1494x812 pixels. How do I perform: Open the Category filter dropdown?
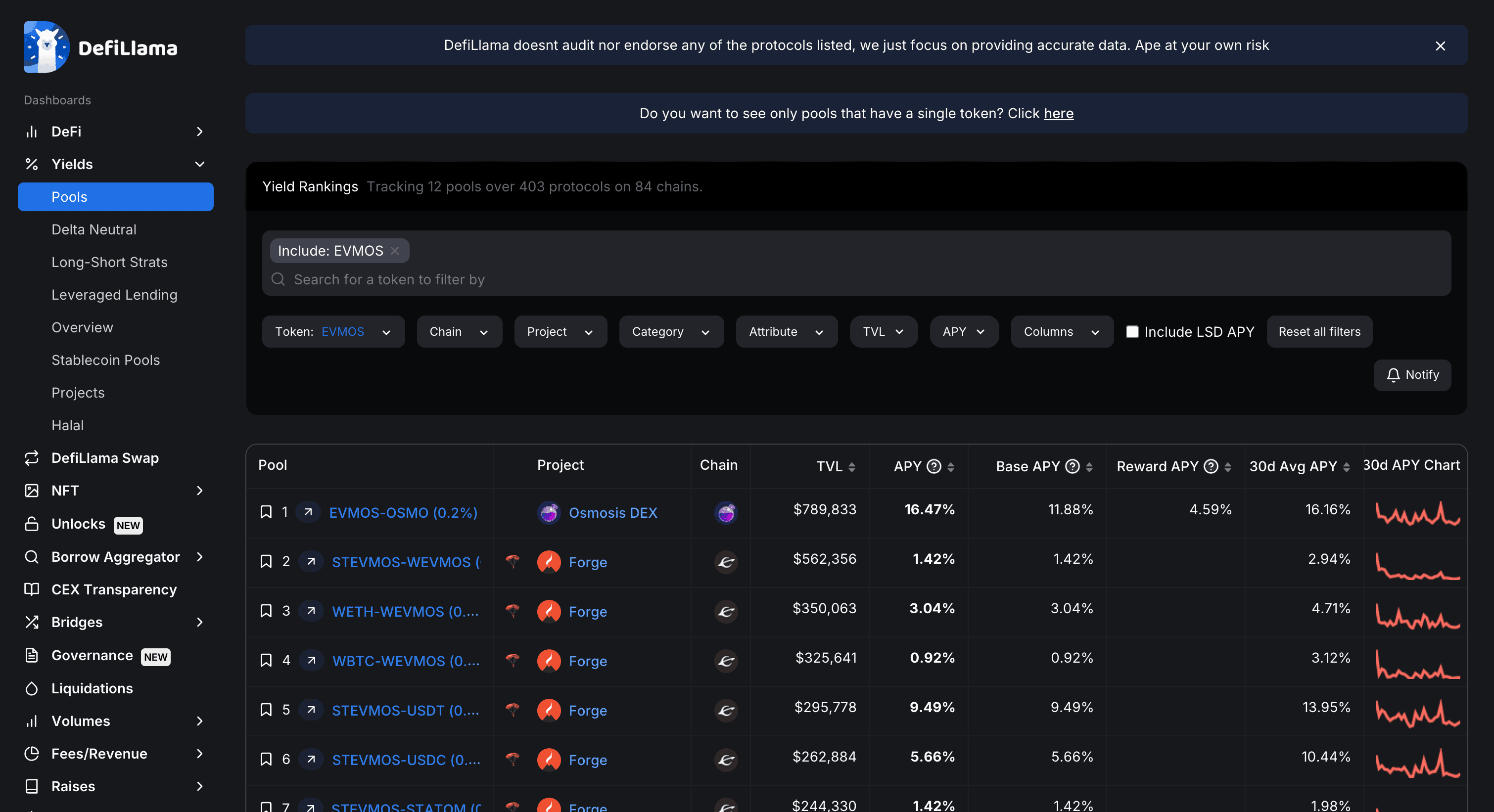671,331
